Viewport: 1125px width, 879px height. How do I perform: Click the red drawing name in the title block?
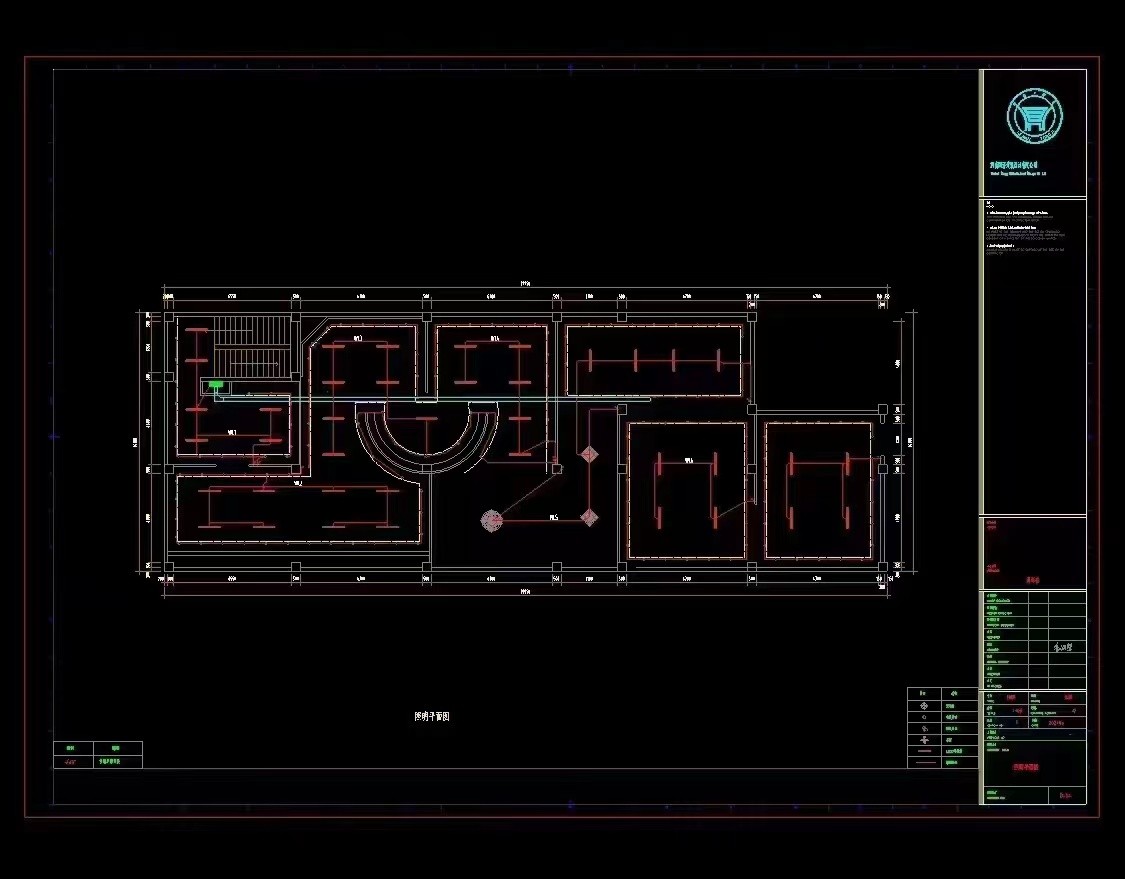(x=1026, y=767)
